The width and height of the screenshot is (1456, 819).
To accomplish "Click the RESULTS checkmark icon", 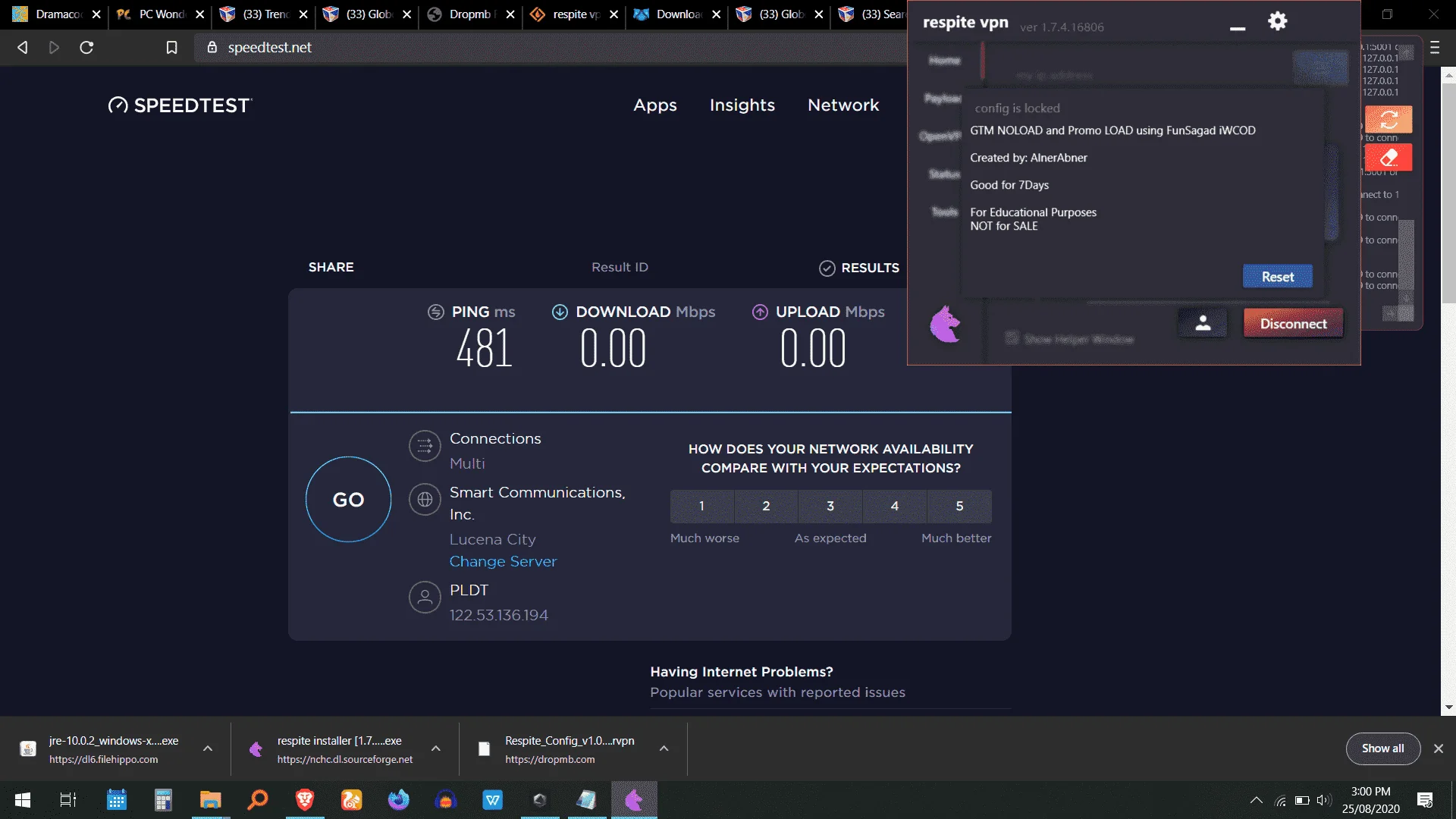I will coord(827,268).
